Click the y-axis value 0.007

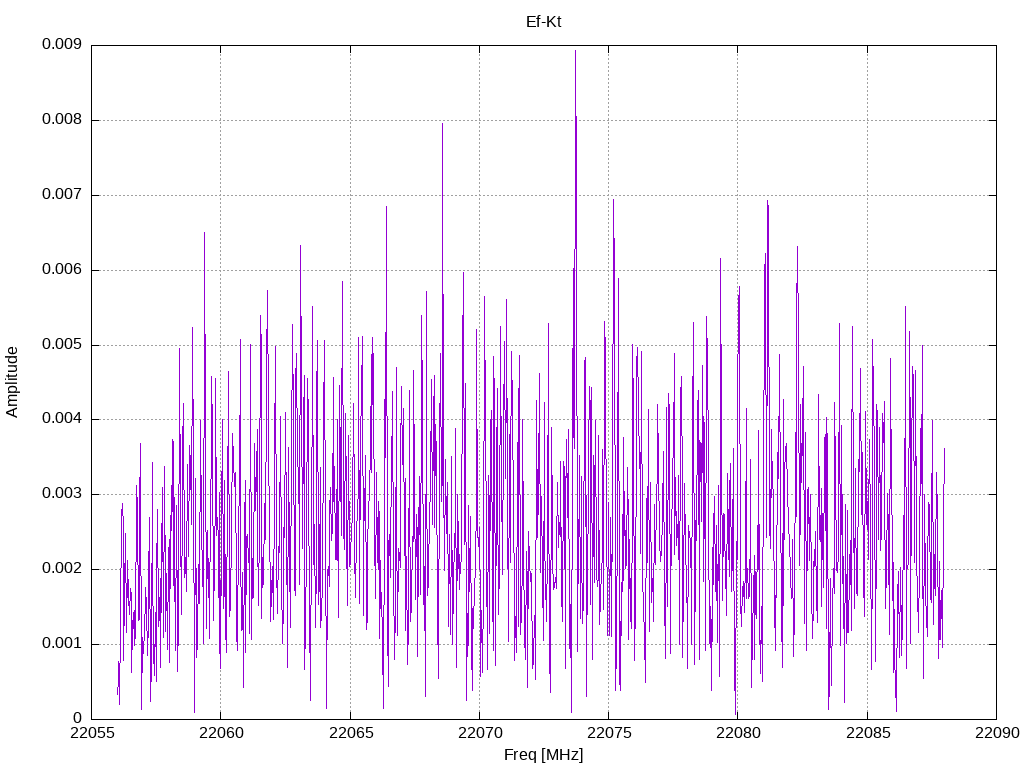62,195
